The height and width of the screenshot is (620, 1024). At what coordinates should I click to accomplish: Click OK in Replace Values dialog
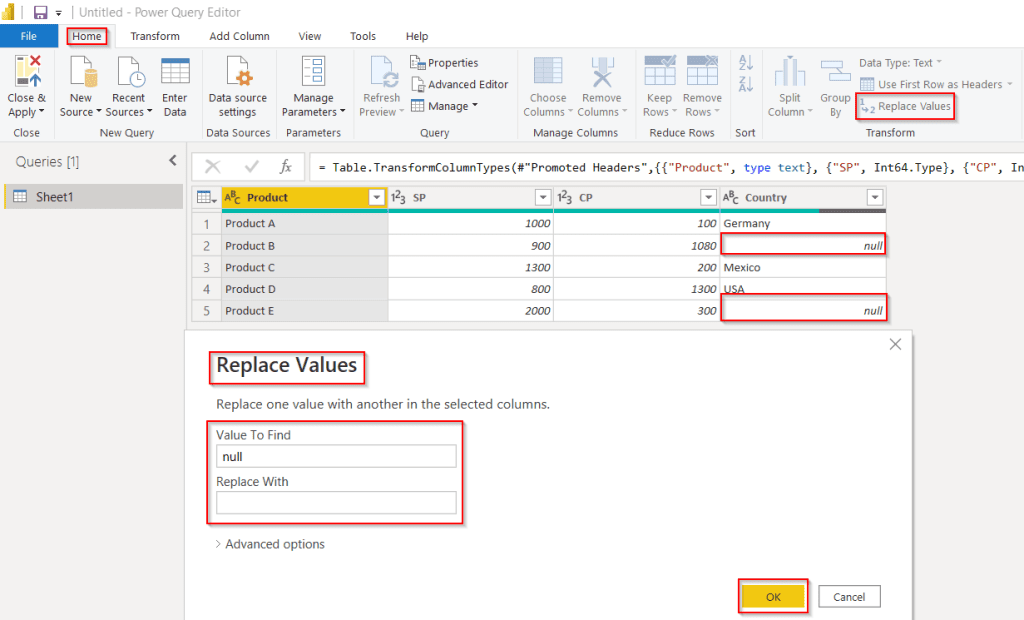tap(773, 596)
